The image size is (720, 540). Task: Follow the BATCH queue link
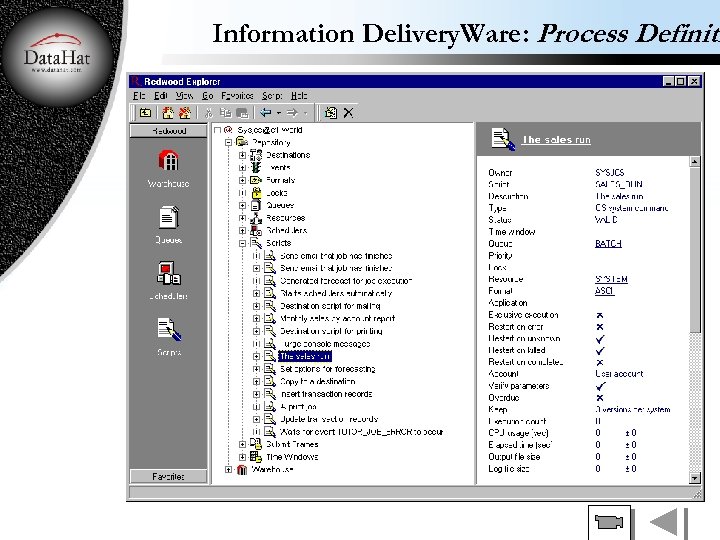tap(608, 243)
